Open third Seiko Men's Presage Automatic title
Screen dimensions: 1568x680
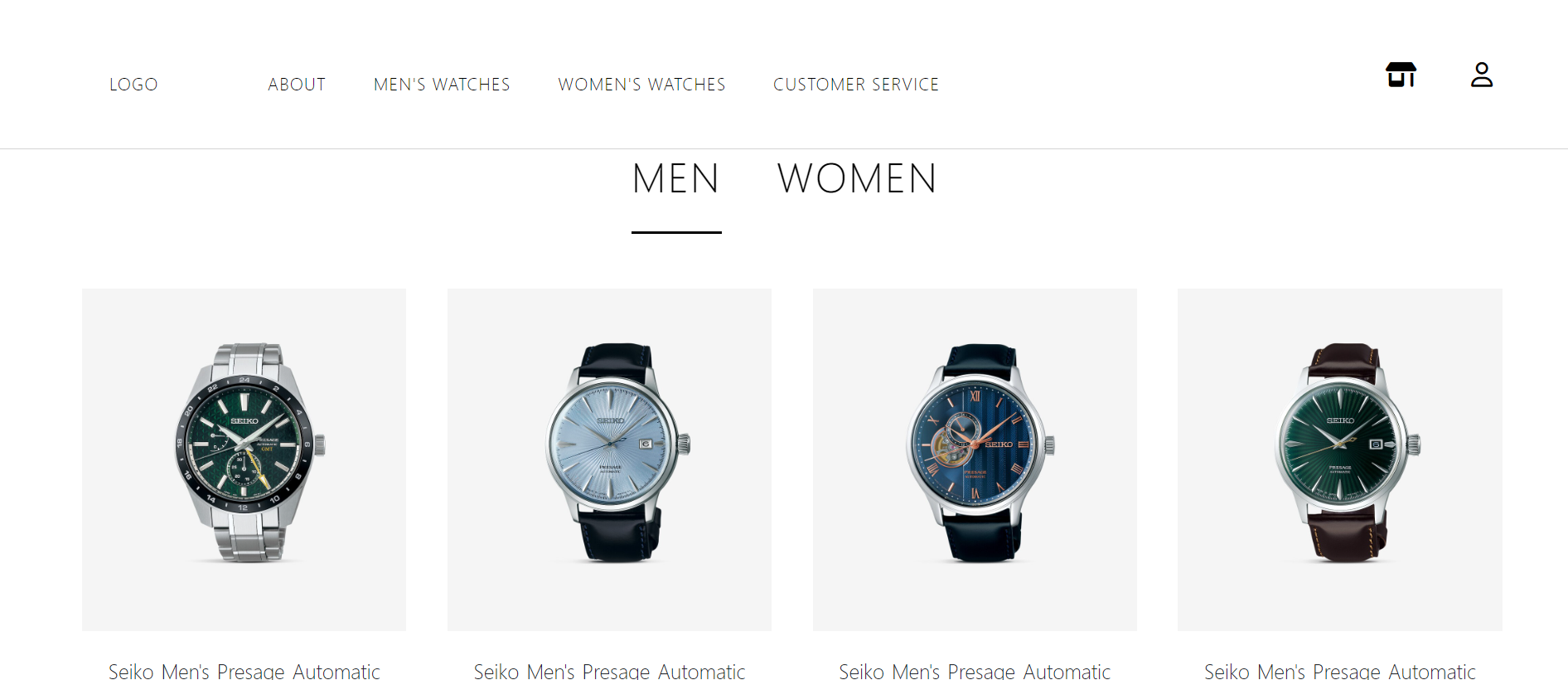coord(975,671)
